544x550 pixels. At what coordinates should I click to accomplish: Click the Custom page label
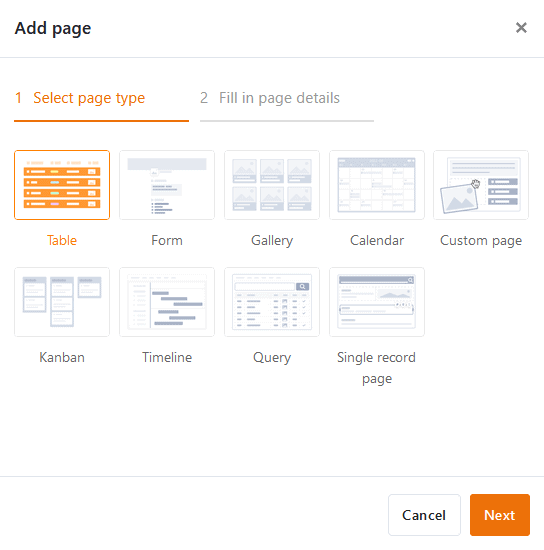(481, 241)
